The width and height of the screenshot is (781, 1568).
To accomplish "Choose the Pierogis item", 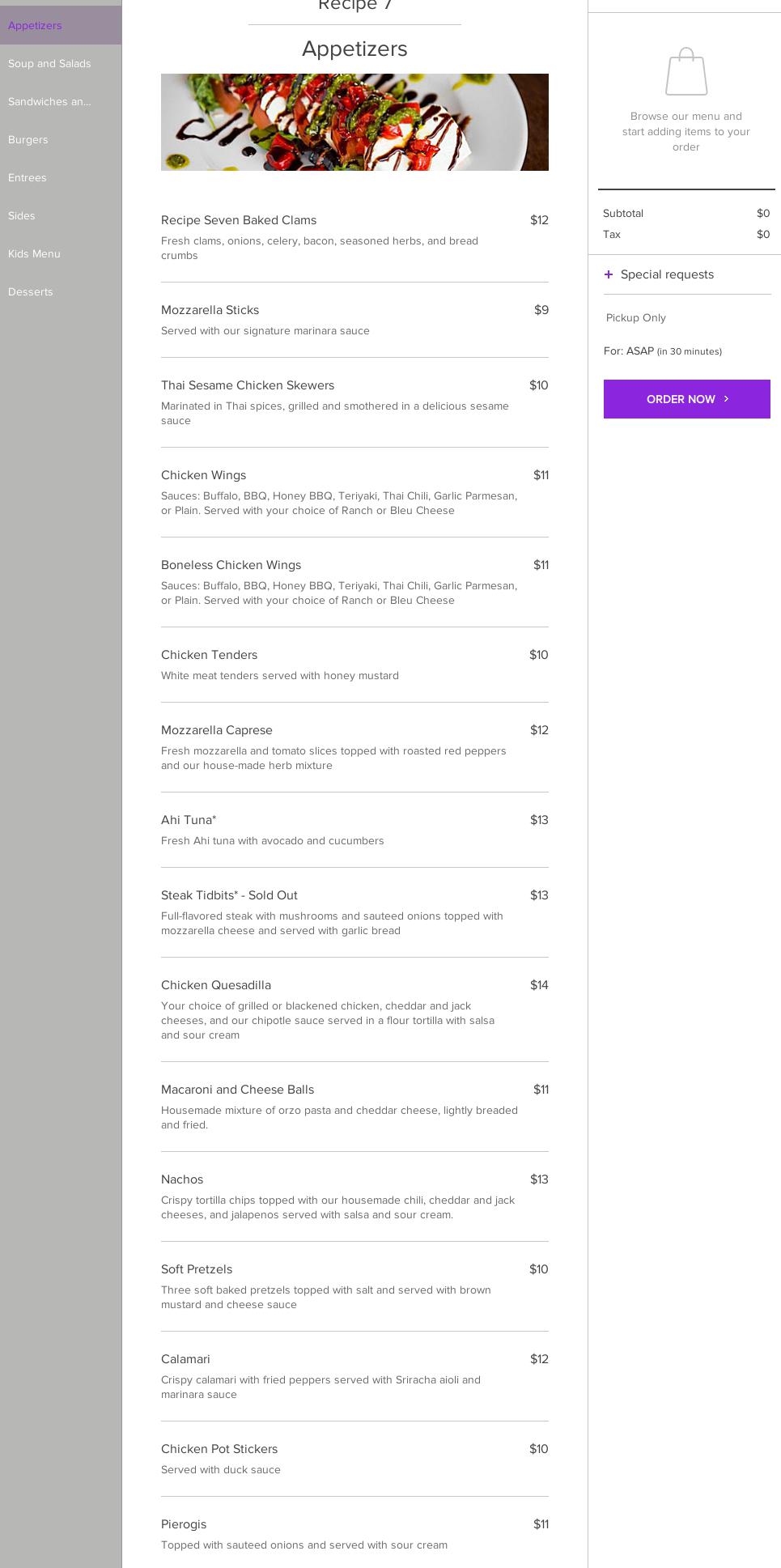I will click(x=354, y=1534).
